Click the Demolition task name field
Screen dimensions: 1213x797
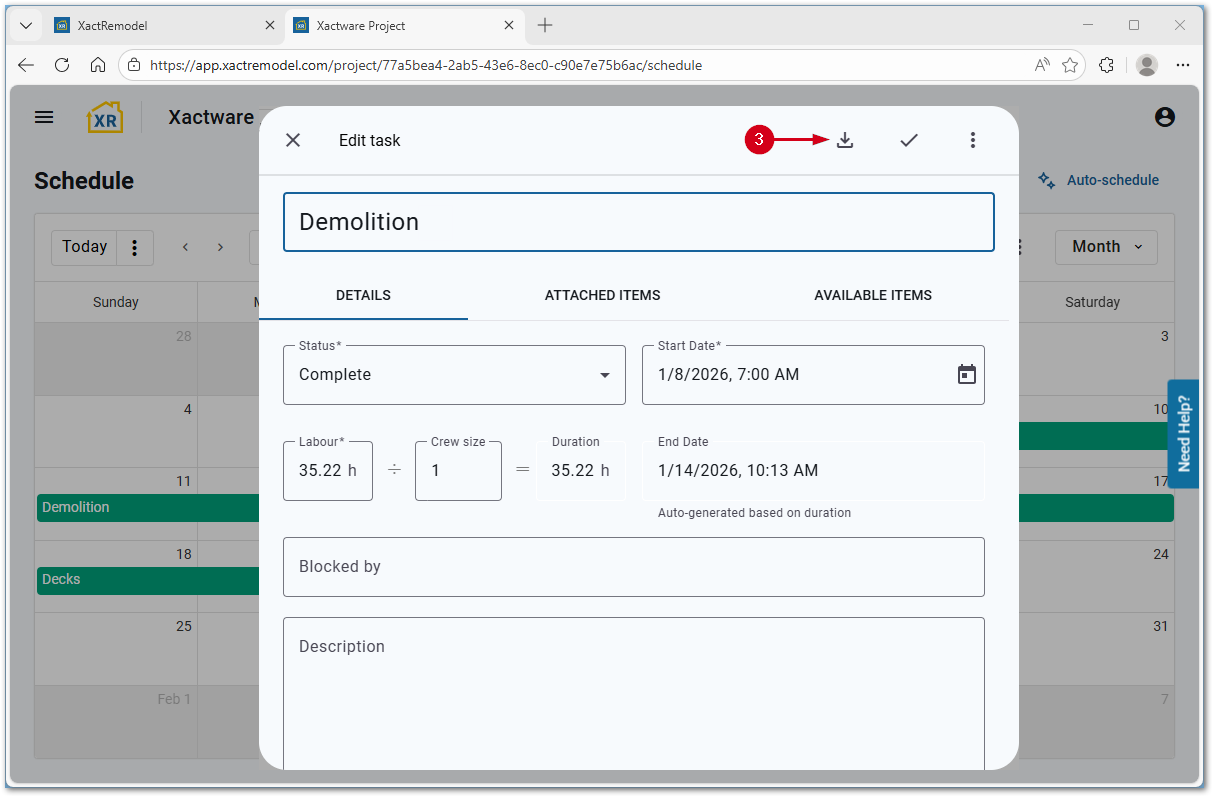[x=638, y=222]
